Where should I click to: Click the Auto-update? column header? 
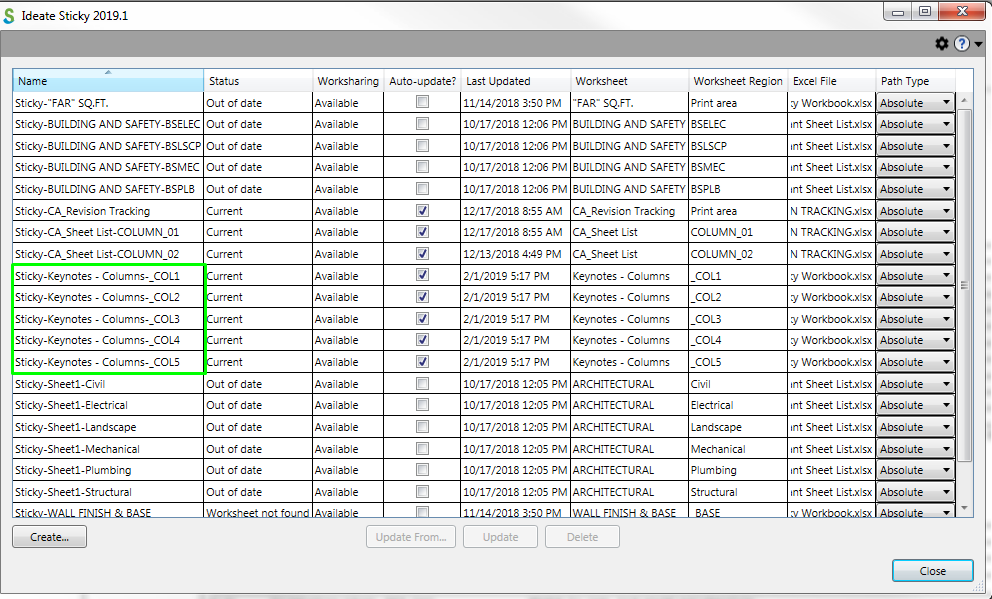(x=422, y=80)
